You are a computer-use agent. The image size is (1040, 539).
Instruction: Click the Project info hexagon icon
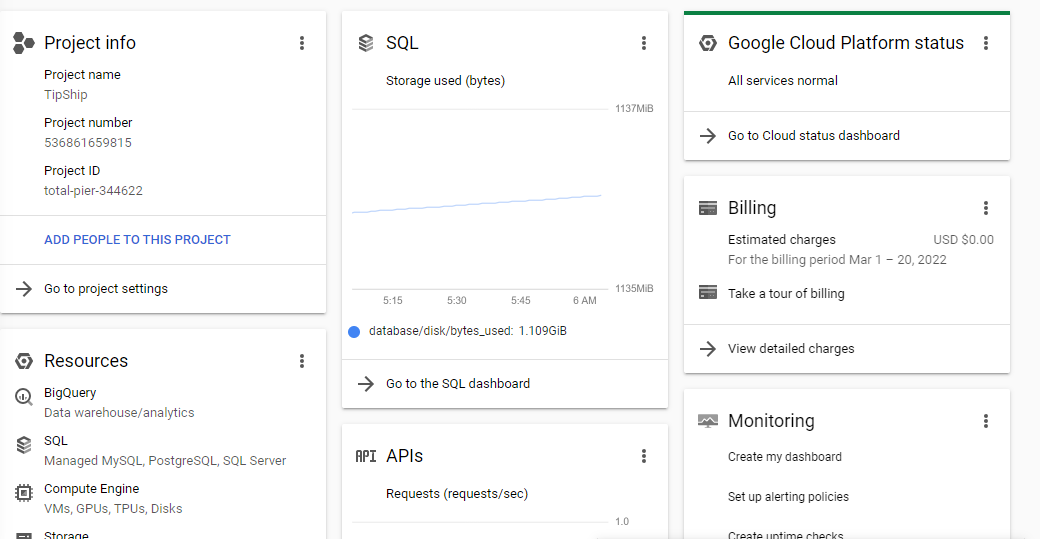(x=24, y=43)
